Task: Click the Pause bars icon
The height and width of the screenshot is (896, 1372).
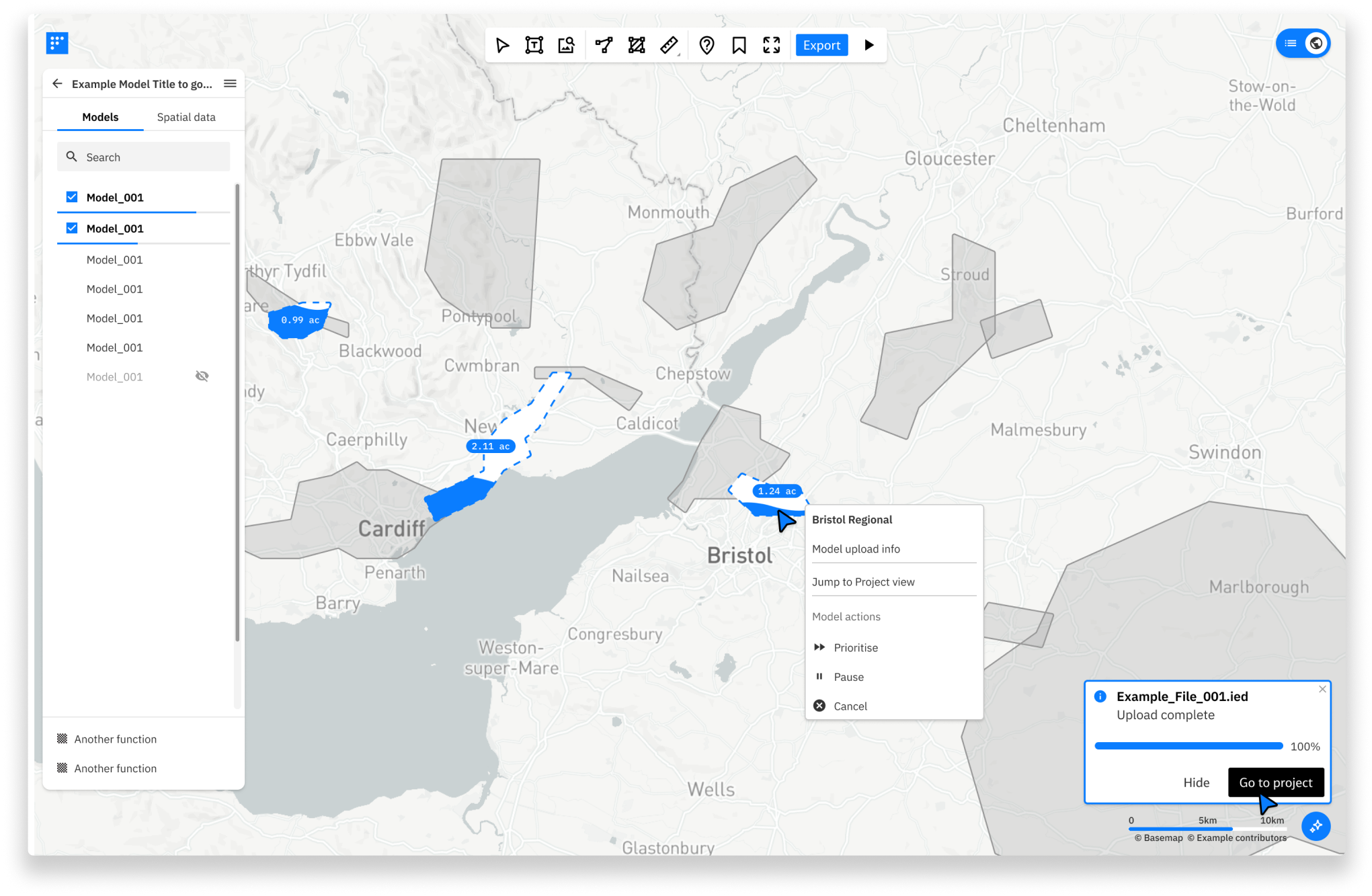Action: point(819,677)
